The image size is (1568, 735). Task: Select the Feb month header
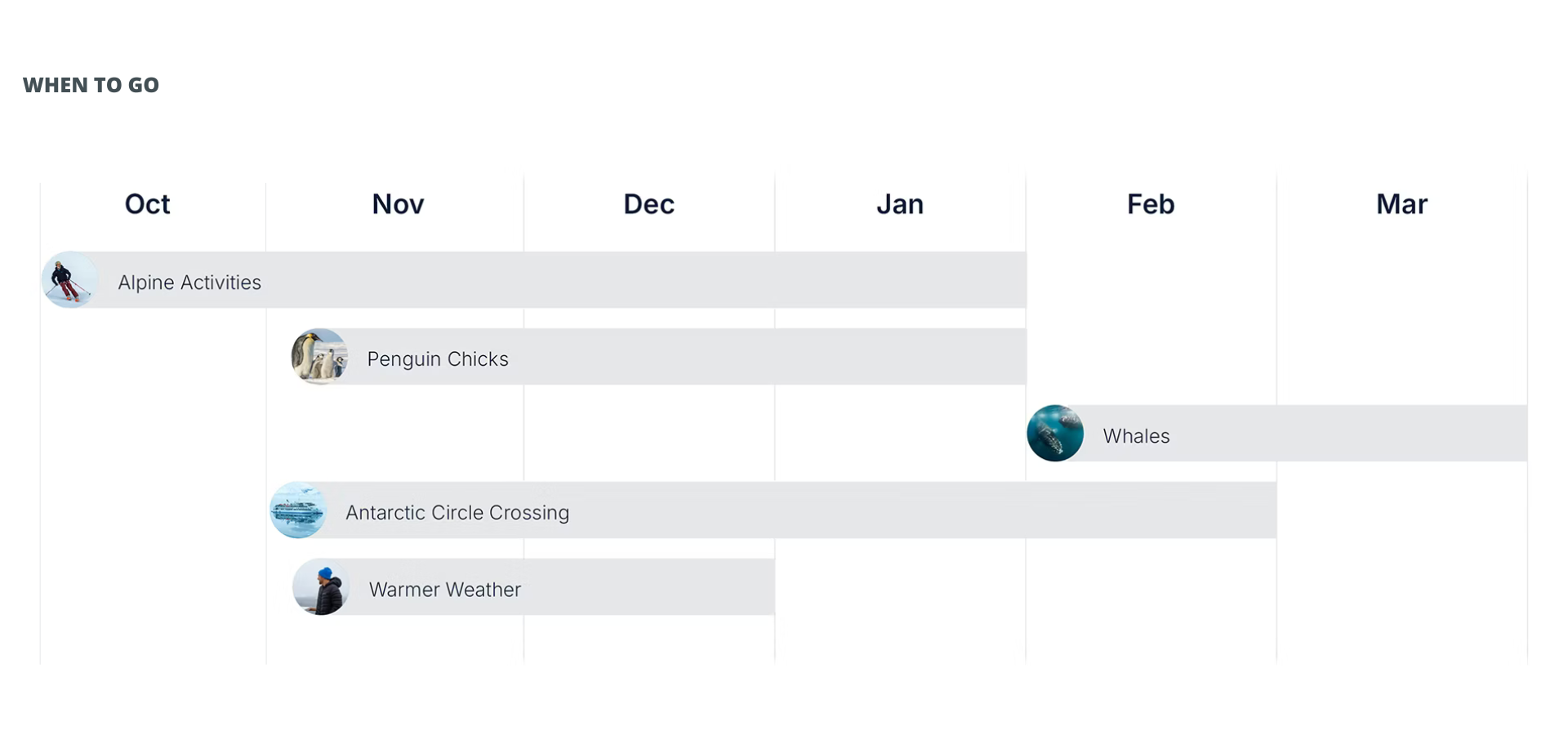click(x=1151, y=204)
